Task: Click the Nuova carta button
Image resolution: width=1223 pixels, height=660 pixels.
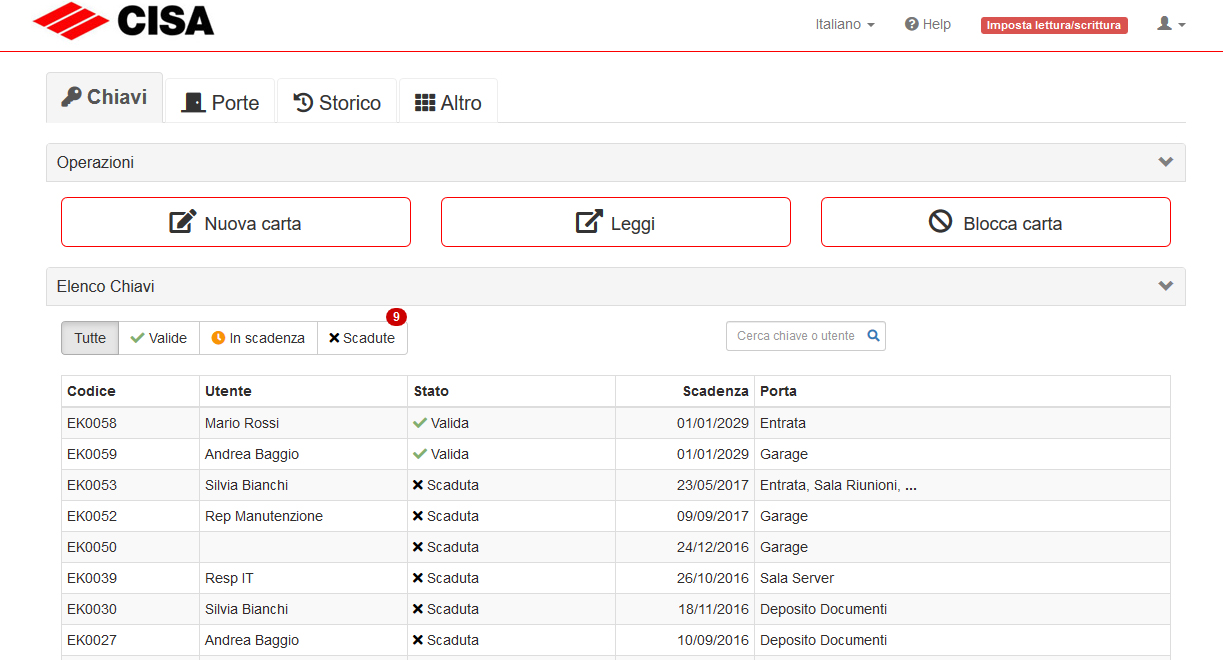Action: (236, 222)
